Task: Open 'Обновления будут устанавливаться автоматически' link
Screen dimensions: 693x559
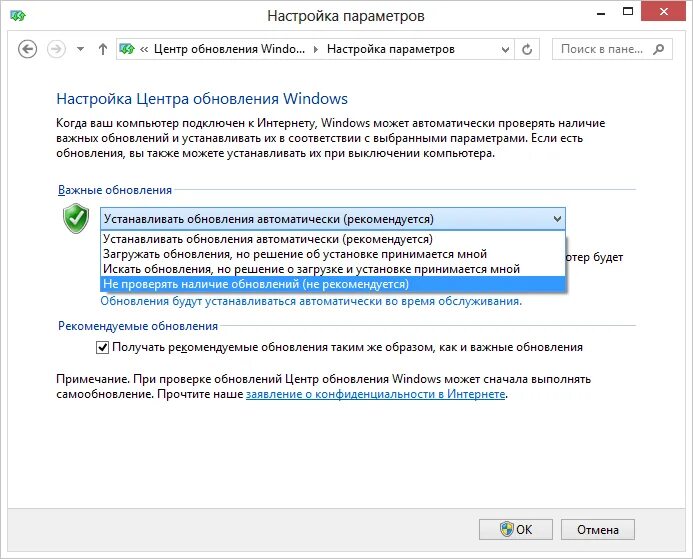Action: (311, 301)
